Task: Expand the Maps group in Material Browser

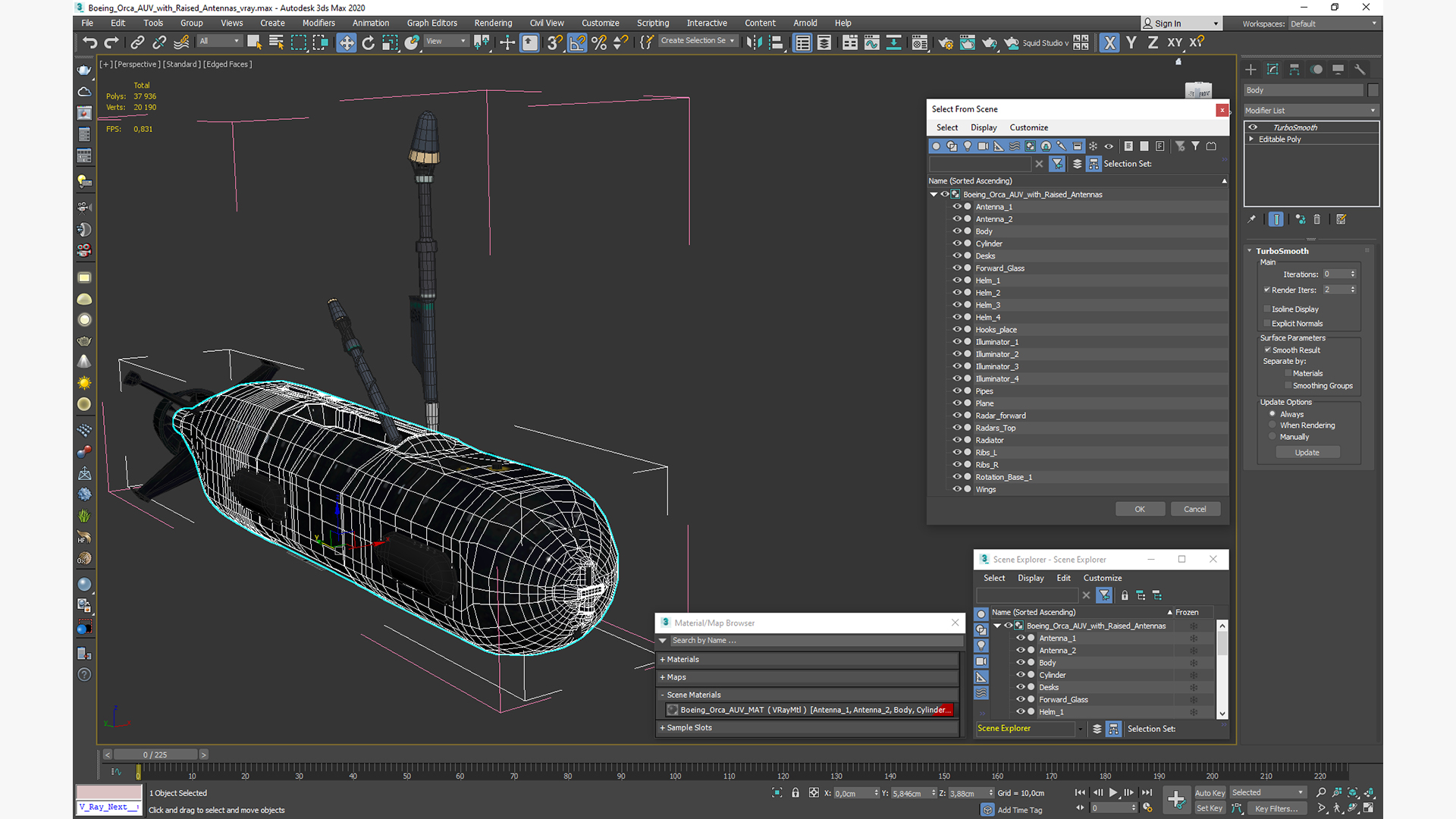Action: point(808,677)
